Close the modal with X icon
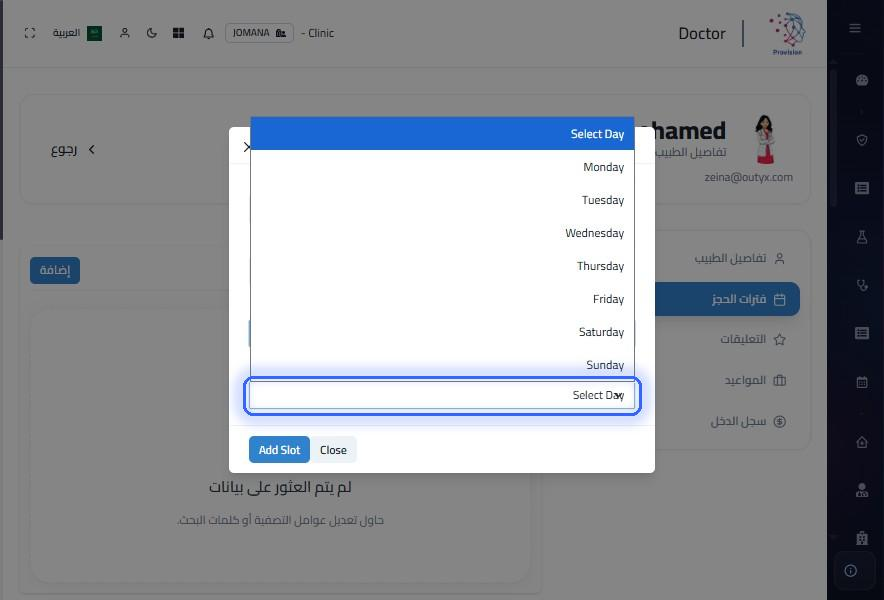 246,147
